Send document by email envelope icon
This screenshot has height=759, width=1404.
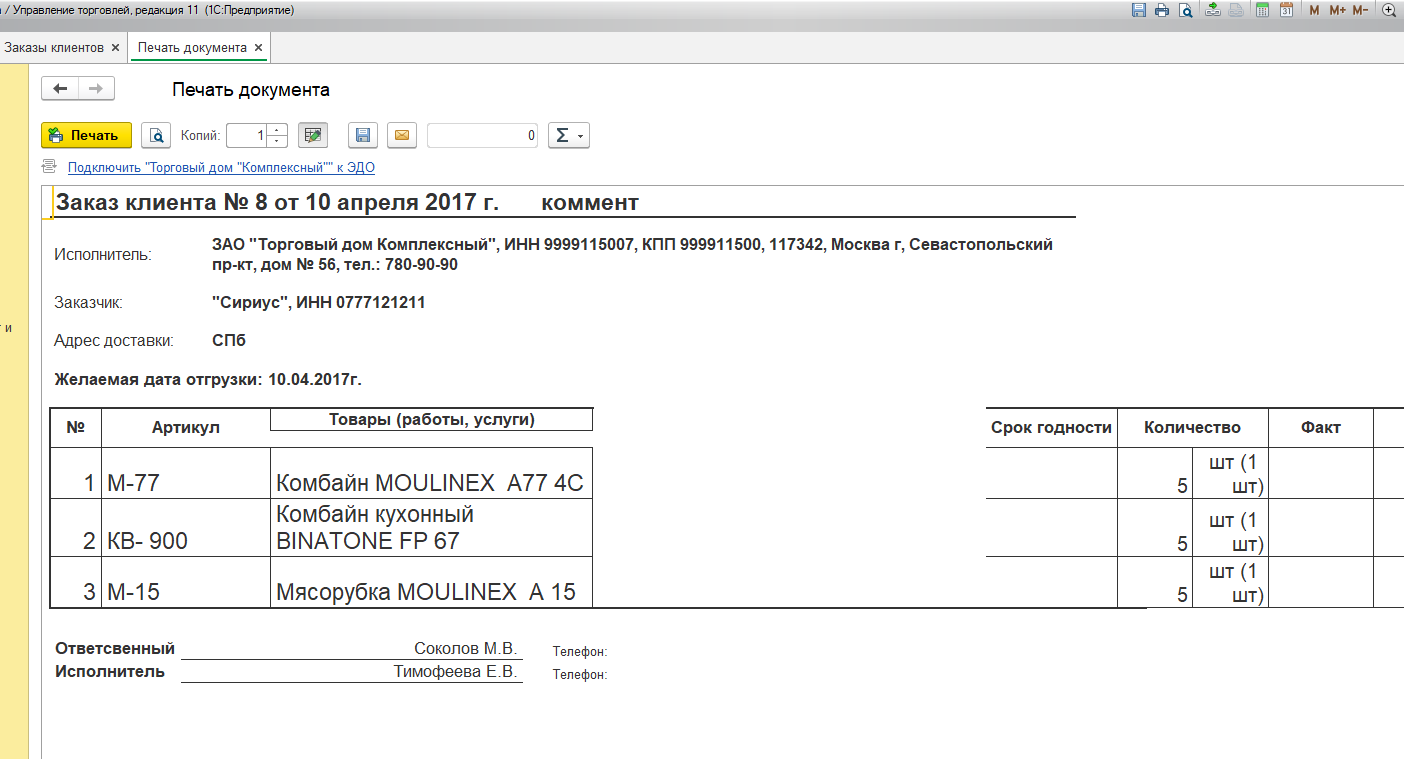point(401,136)
